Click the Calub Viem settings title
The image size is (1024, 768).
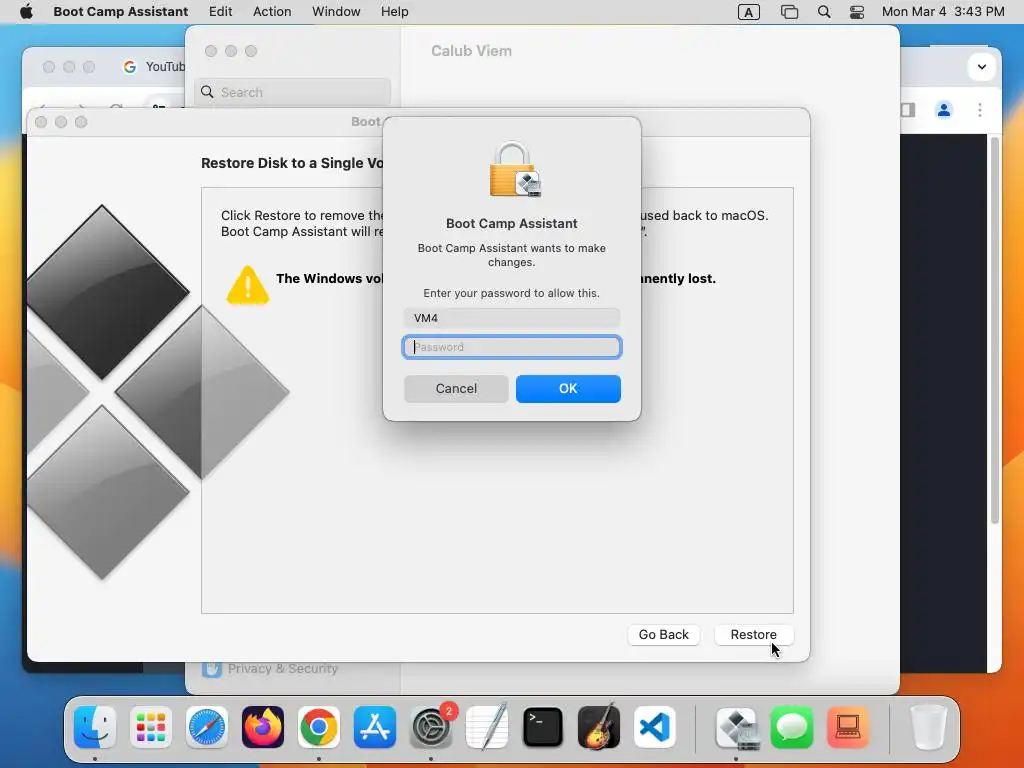pyautogui.click(x=472, y=51)
